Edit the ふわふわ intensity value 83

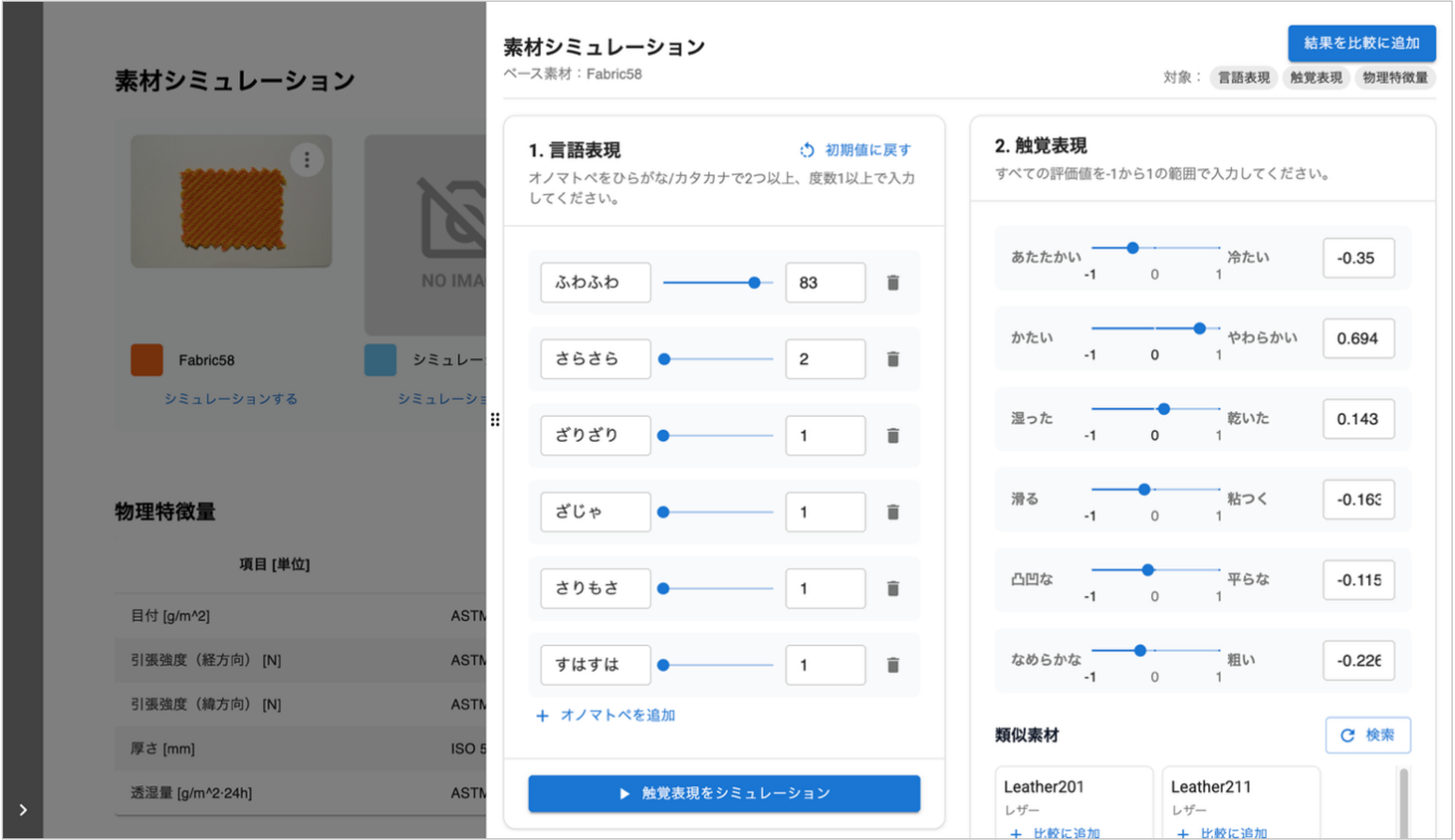[825, 282]
